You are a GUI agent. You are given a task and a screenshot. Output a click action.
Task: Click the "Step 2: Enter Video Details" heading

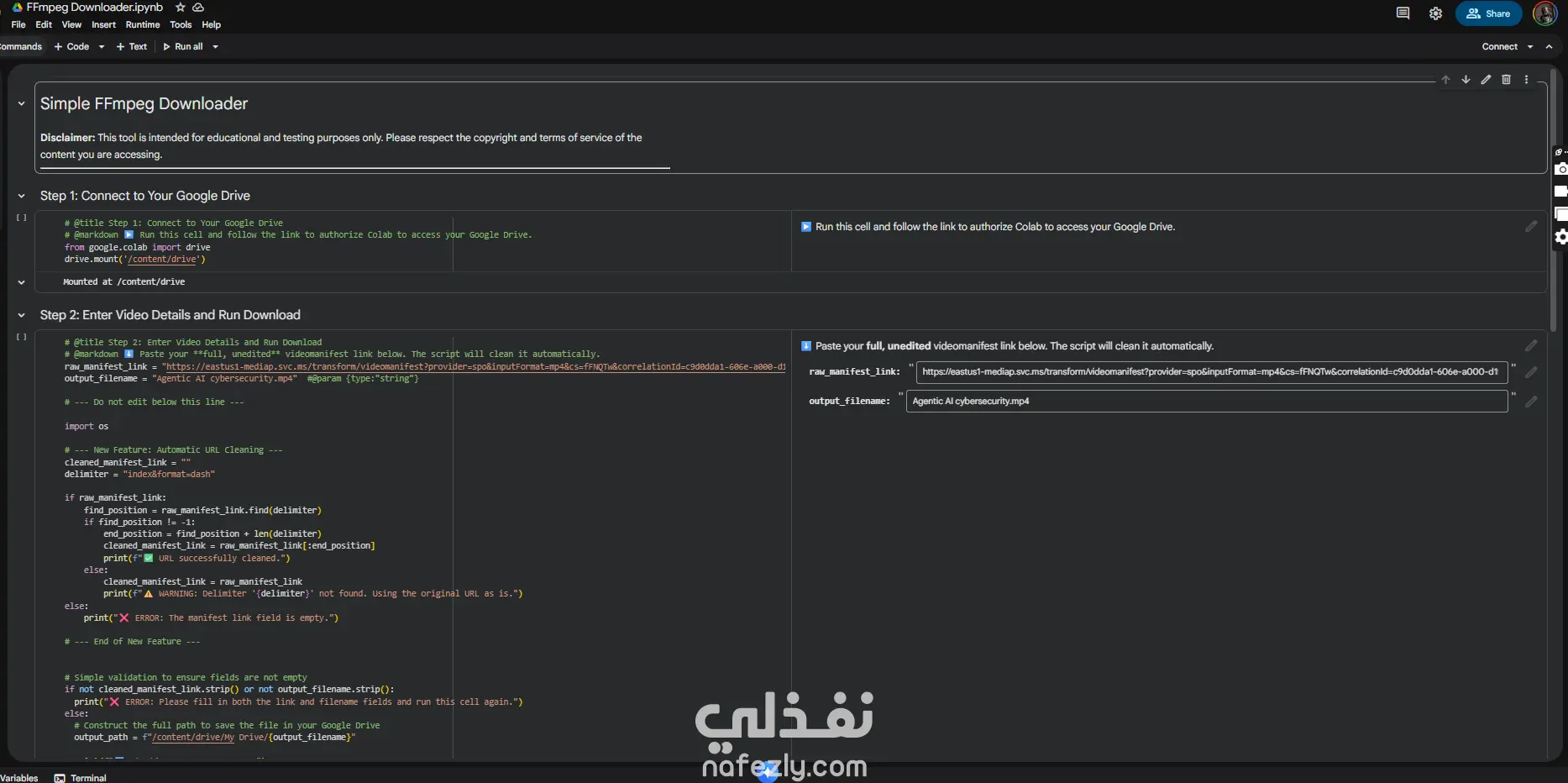(170, 316)
